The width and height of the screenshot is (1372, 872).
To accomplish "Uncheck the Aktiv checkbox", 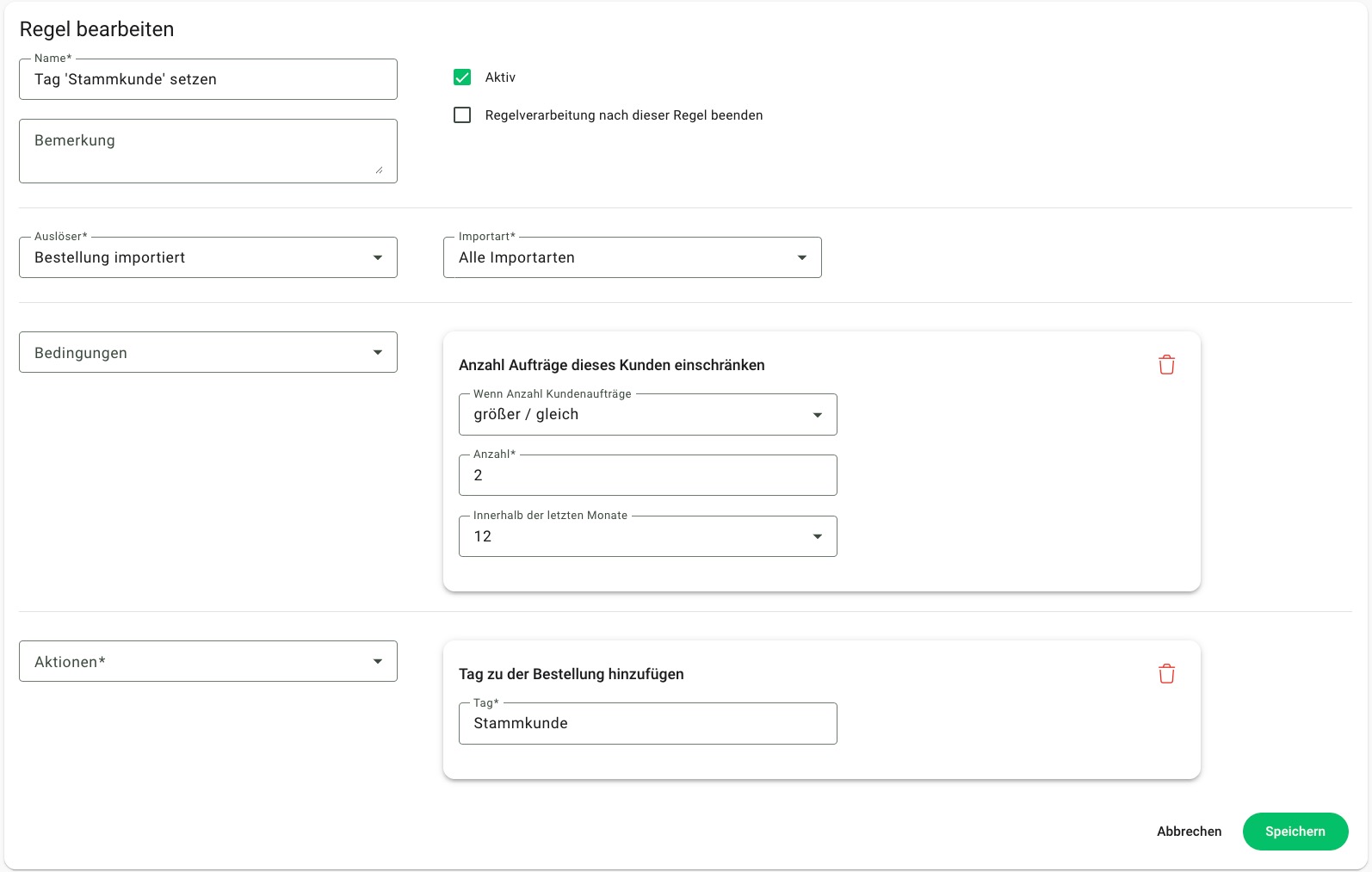I will click(x=462, y=77).
